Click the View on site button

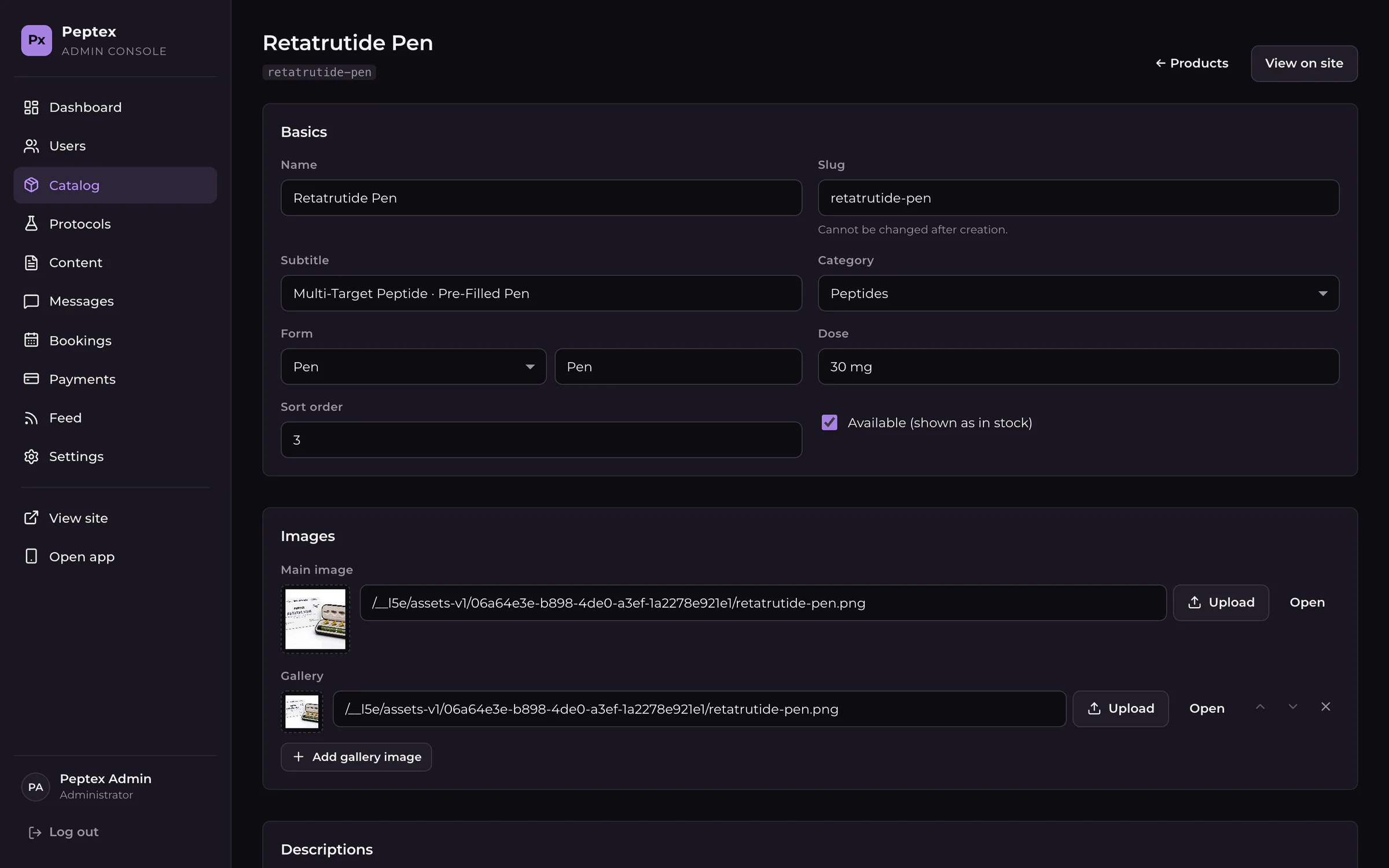[x=1304, y=64]
